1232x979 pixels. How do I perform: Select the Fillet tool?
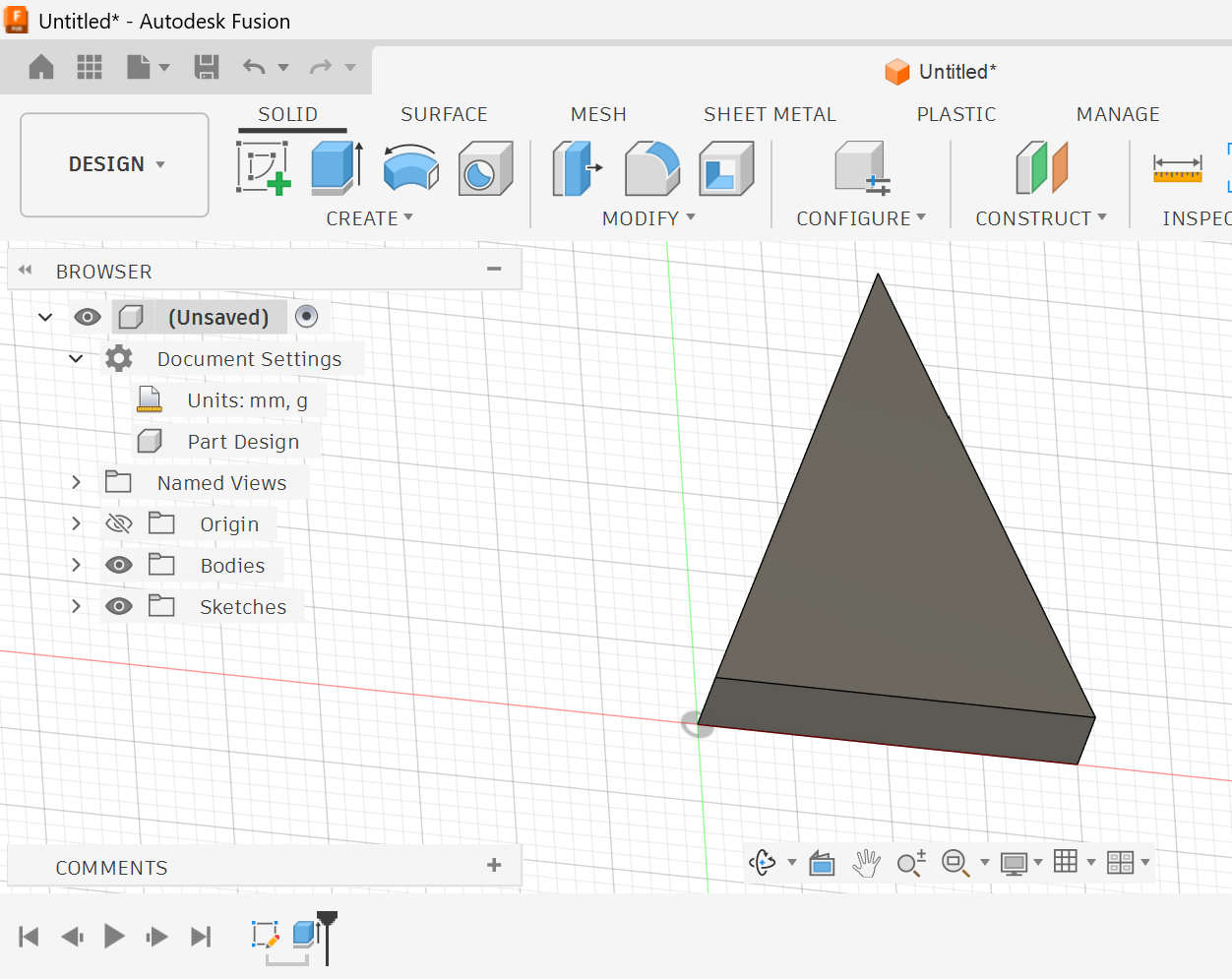[652, 167]
